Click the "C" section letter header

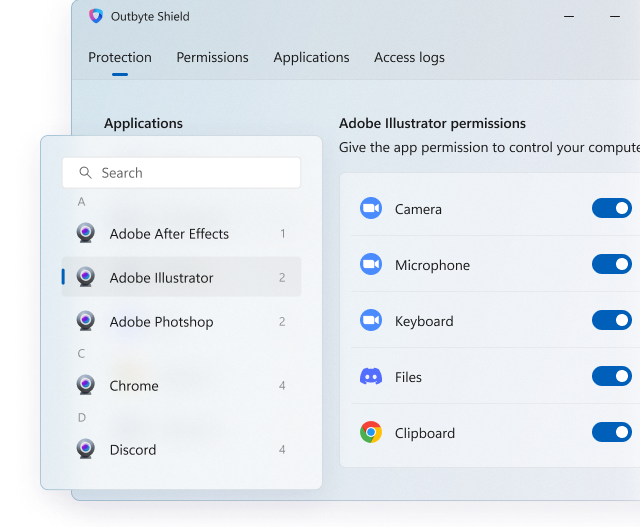81,353
